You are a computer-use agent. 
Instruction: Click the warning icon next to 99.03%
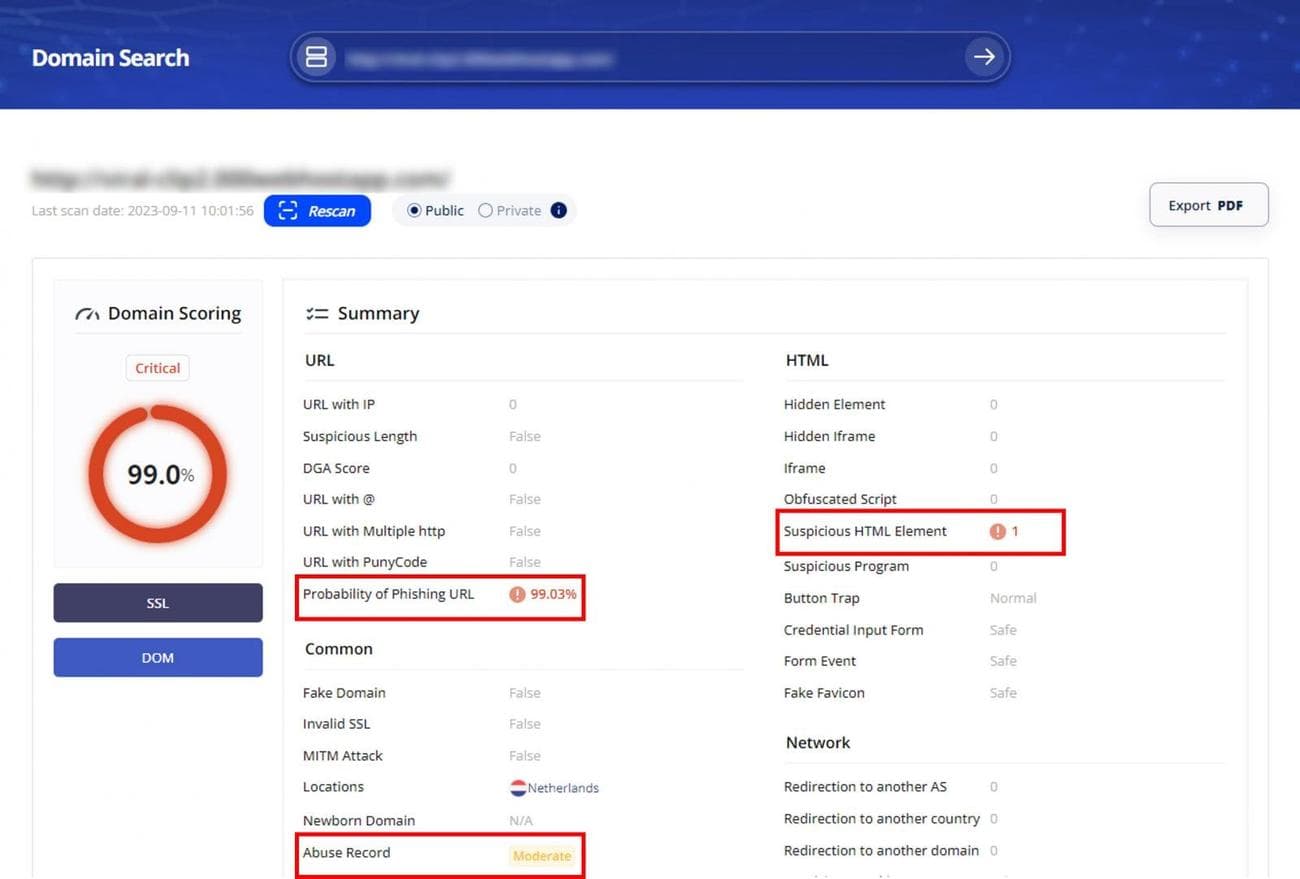tap(517, 594)
